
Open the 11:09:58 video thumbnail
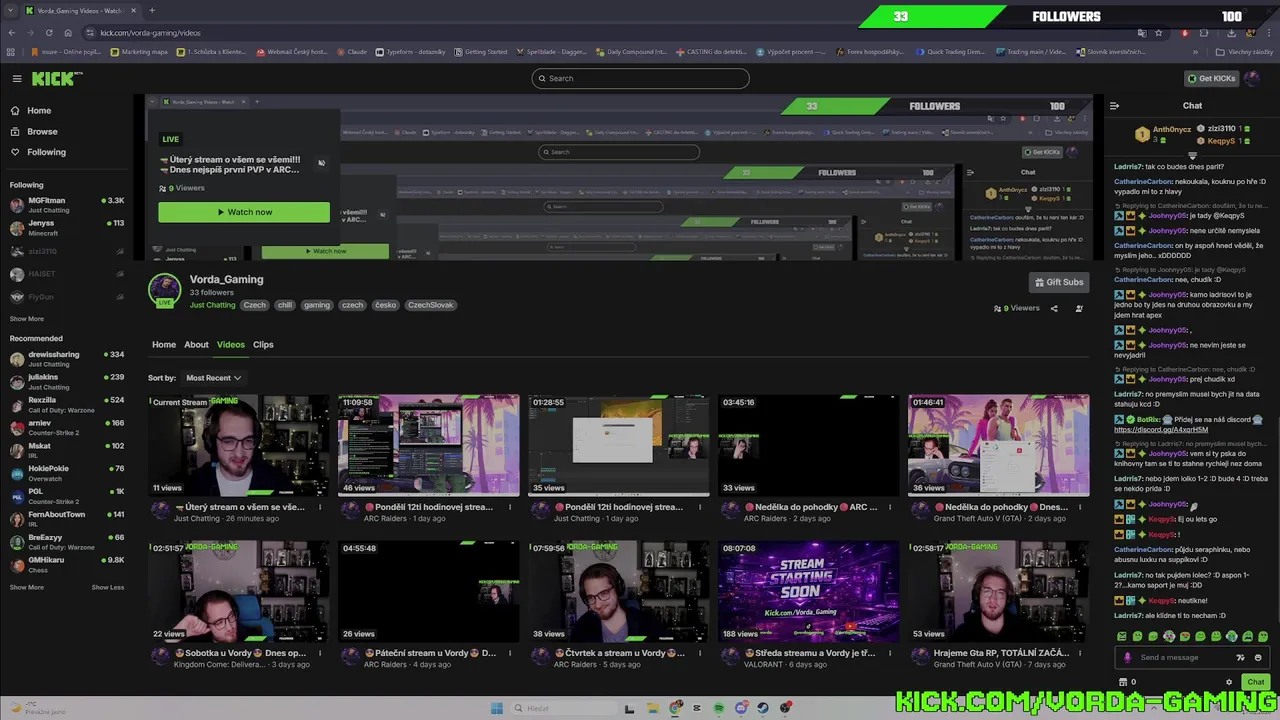[x=429, y=445]
